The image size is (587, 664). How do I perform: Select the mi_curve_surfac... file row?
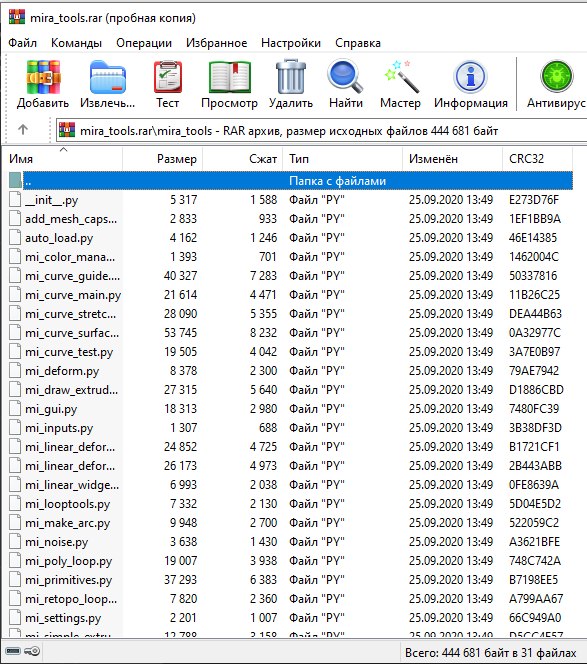291,333
